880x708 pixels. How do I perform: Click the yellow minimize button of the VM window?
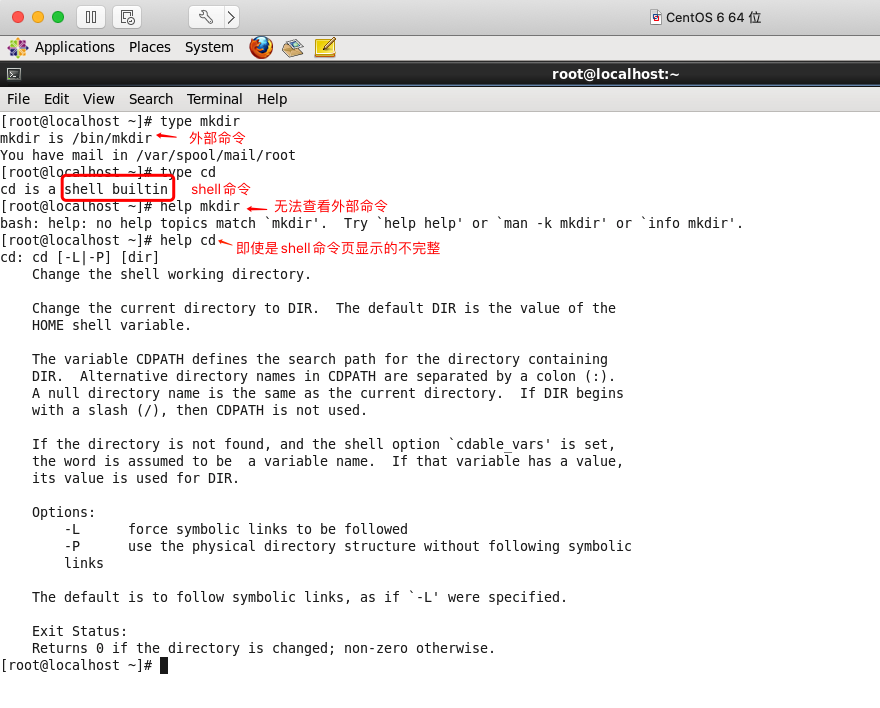tap(38, 17)
